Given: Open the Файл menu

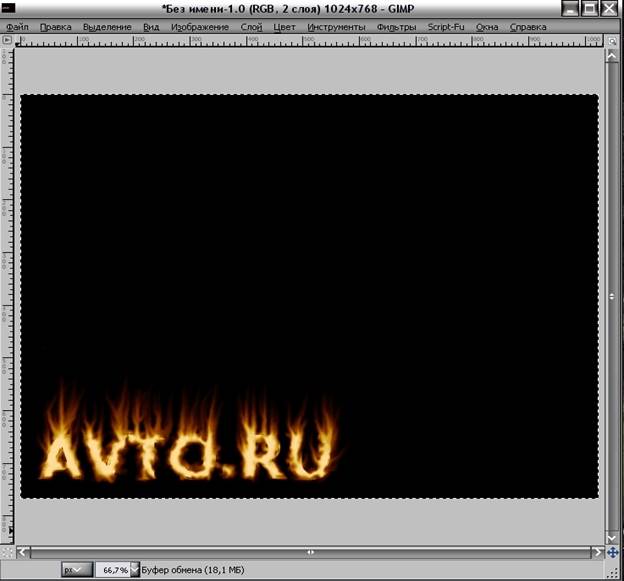Looking at the screenshot, I should point(18,27).
